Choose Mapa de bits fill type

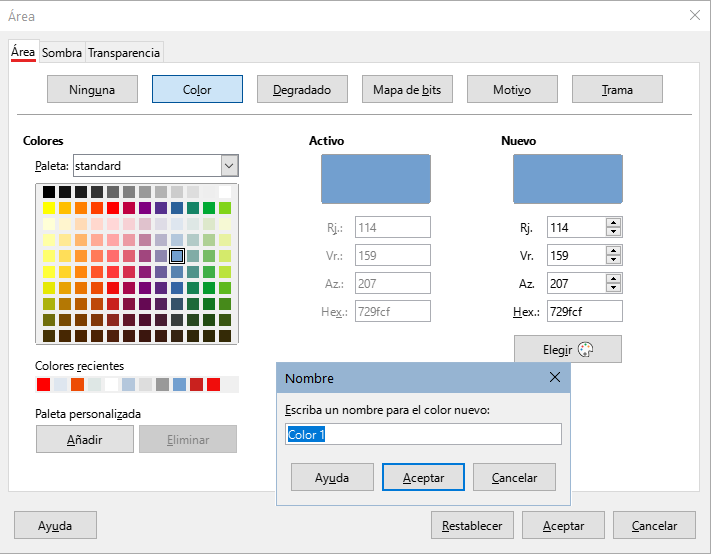click(x=407, y=89)
